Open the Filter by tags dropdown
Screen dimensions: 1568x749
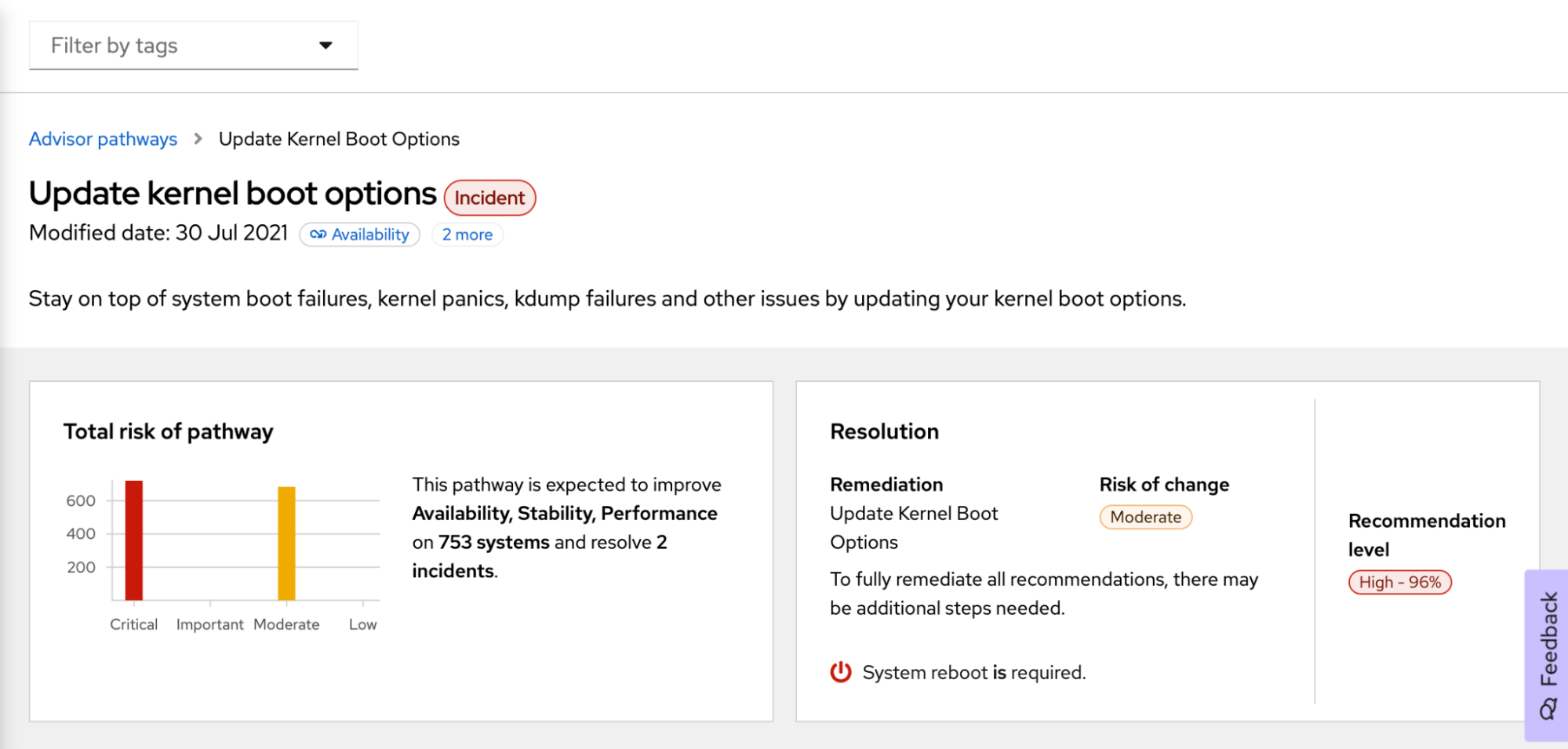192,45
